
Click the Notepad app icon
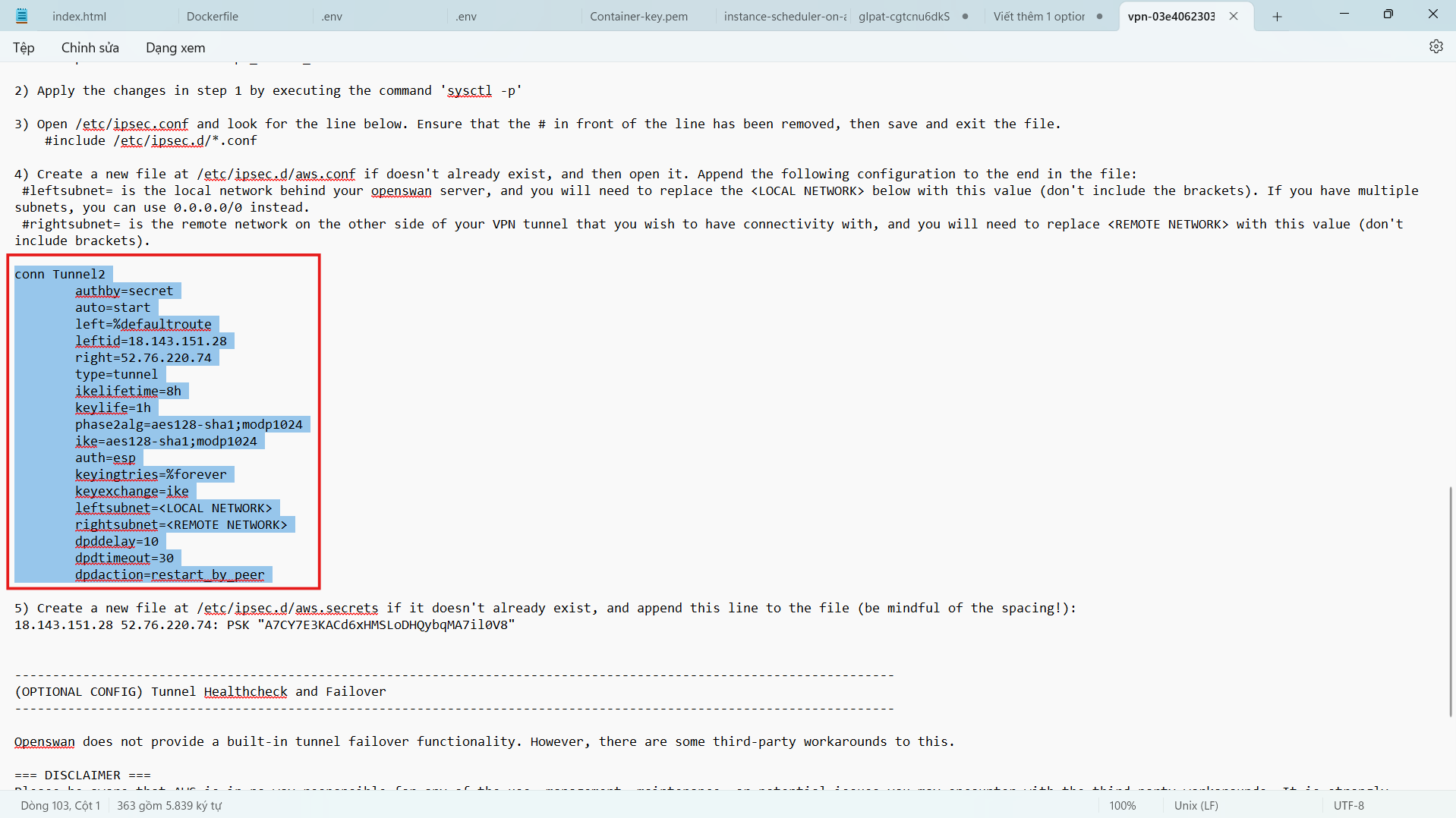click(x=21, y=15)
